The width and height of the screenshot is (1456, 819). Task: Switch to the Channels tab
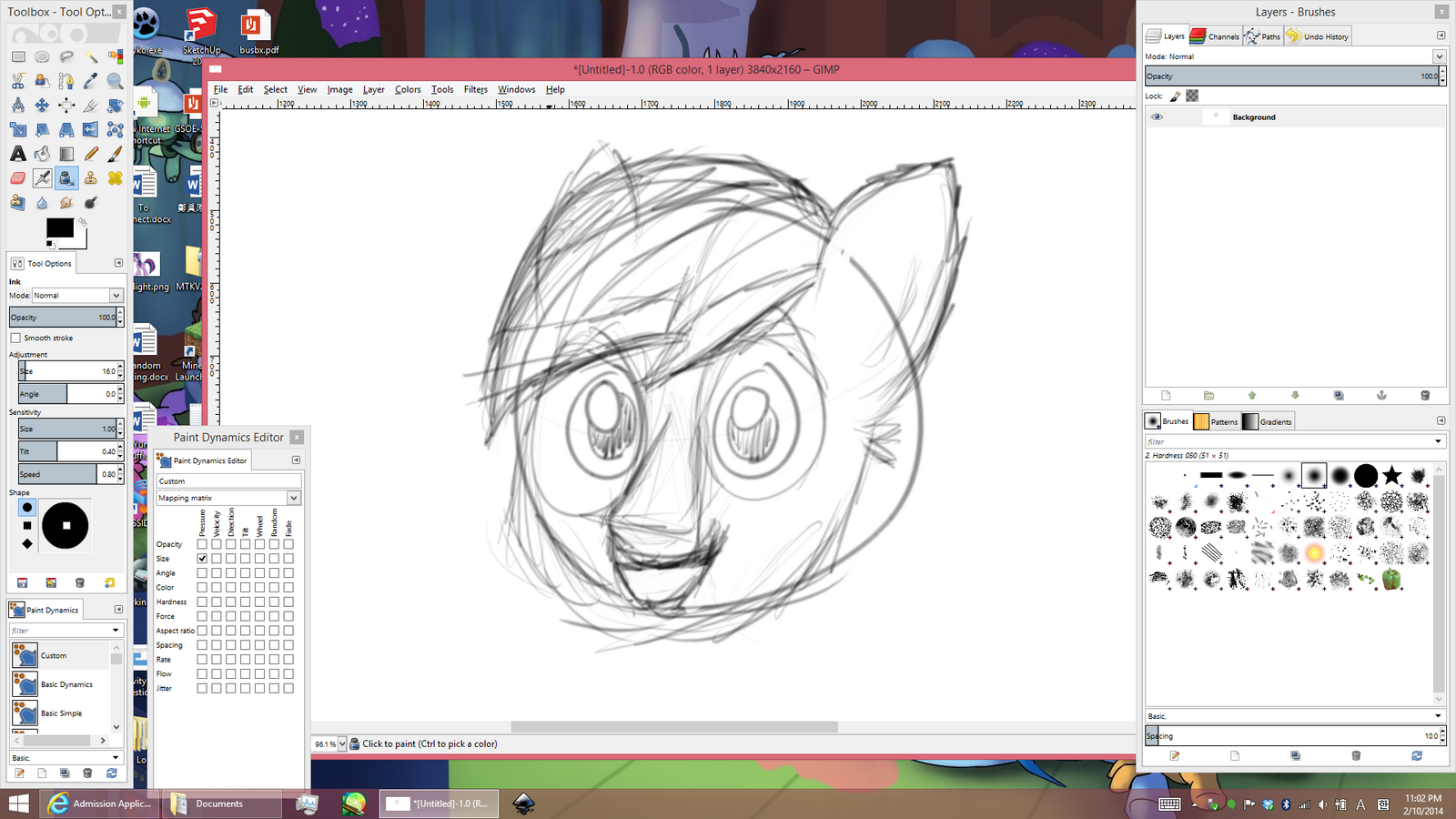pos(1215,36)
